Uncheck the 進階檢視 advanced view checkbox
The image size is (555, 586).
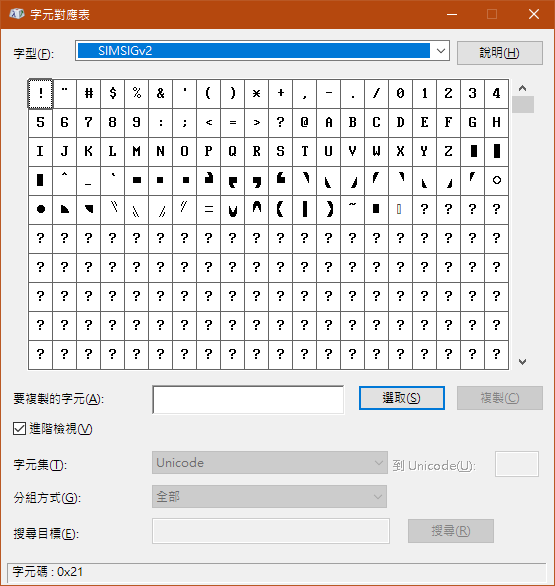(x=19, y=429)
